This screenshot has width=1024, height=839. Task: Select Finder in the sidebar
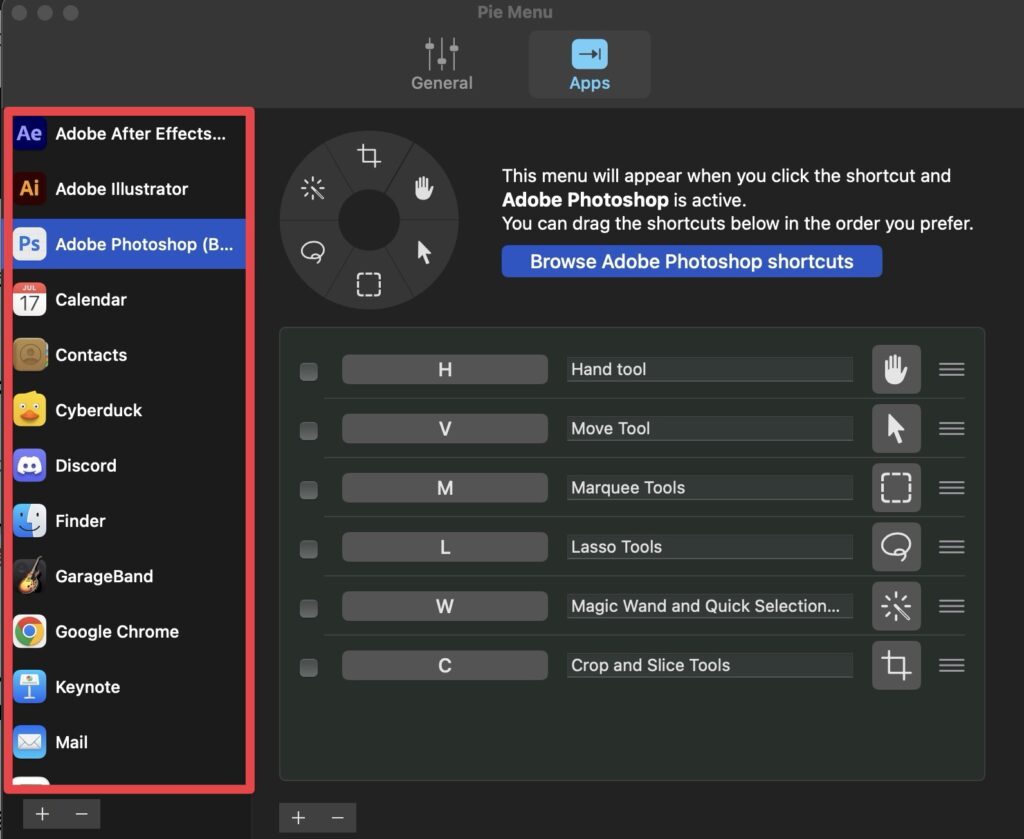click(129, 521)
